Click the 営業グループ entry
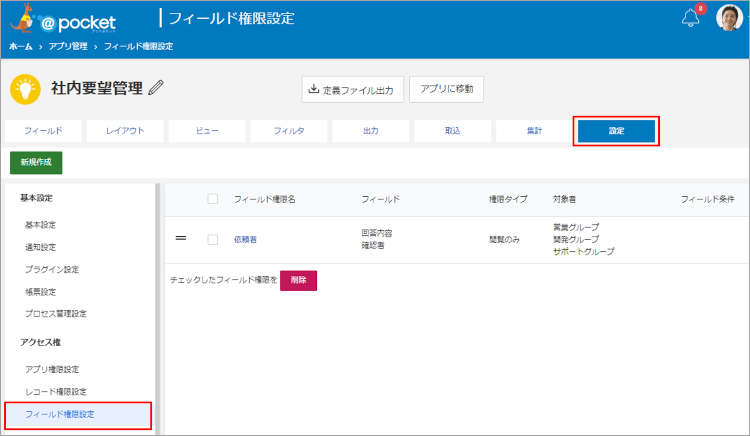Viewport: 750px width, 436px height. tap(576, 227)
